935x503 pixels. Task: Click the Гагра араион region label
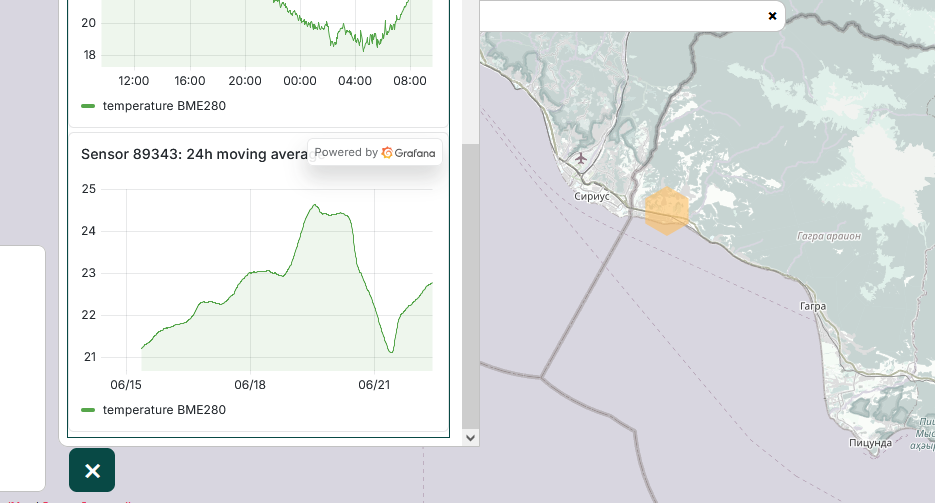click(829, 236)
